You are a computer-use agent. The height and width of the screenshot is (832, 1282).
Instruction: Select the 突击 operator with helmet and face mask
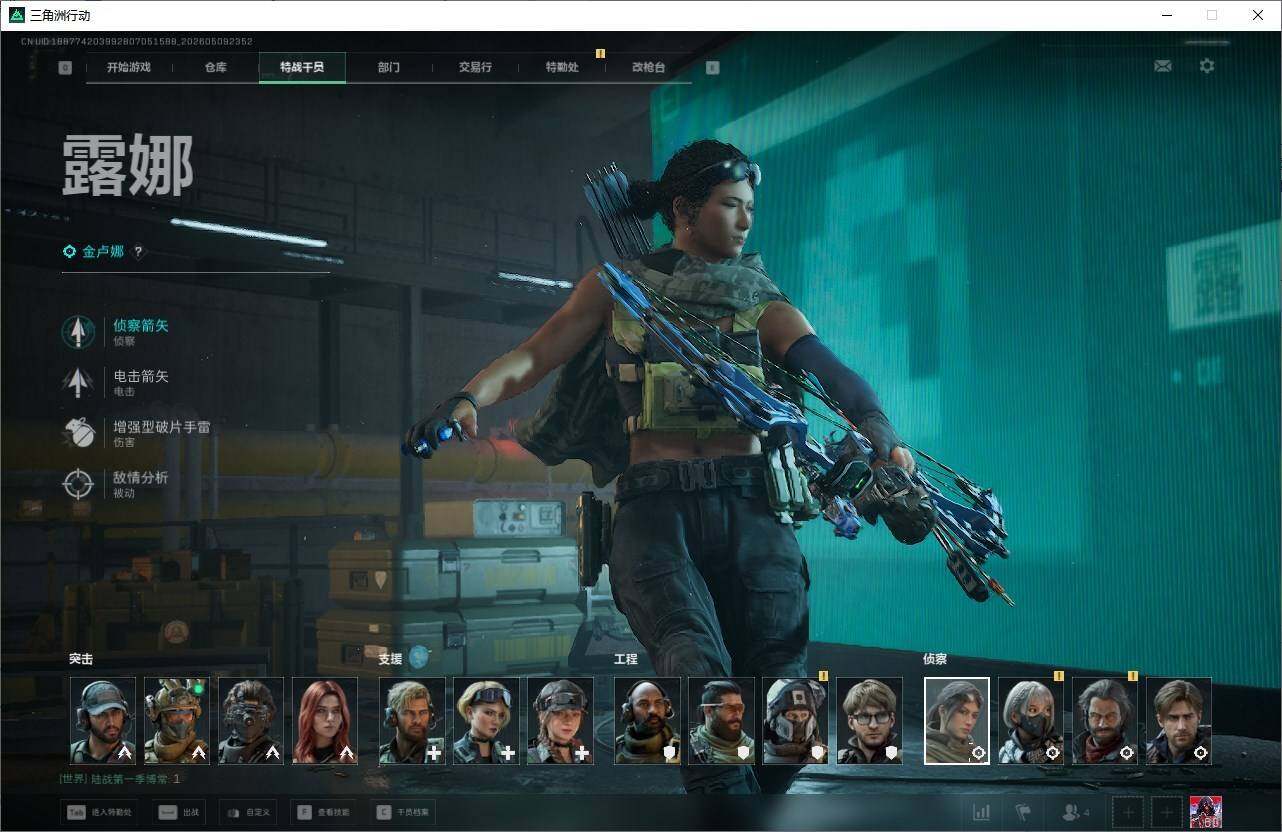coord(177,721)
